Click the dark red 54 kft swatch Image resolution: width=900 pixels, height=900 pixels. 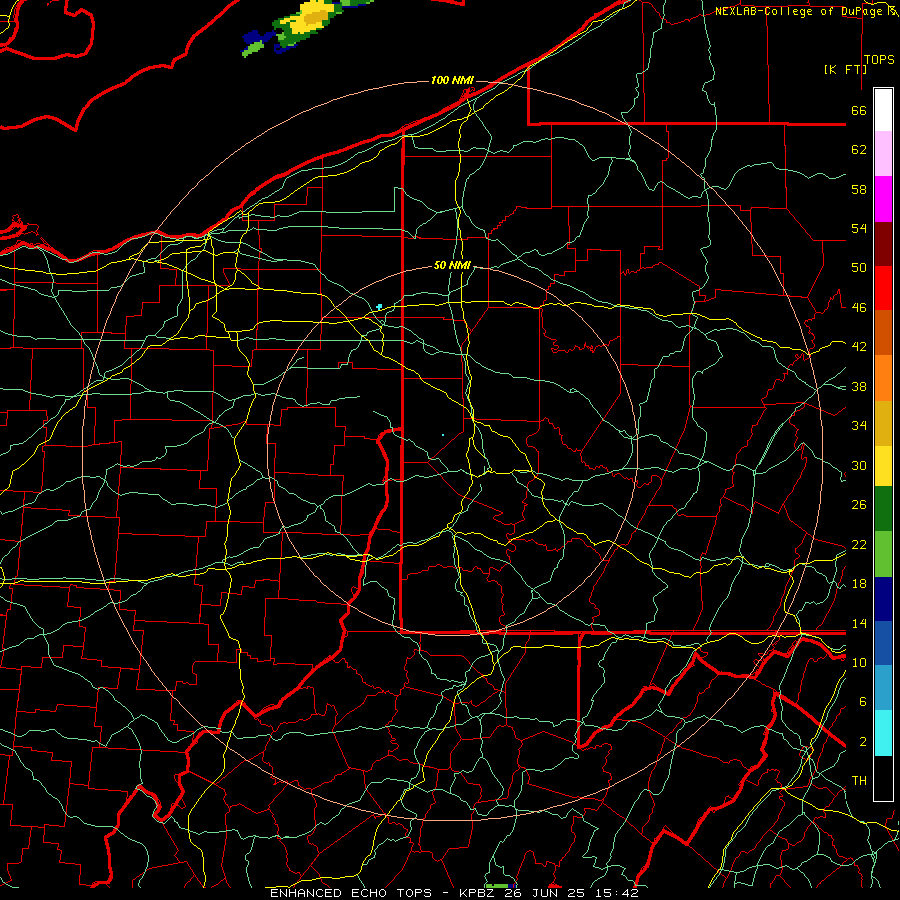tap(883, 244)
